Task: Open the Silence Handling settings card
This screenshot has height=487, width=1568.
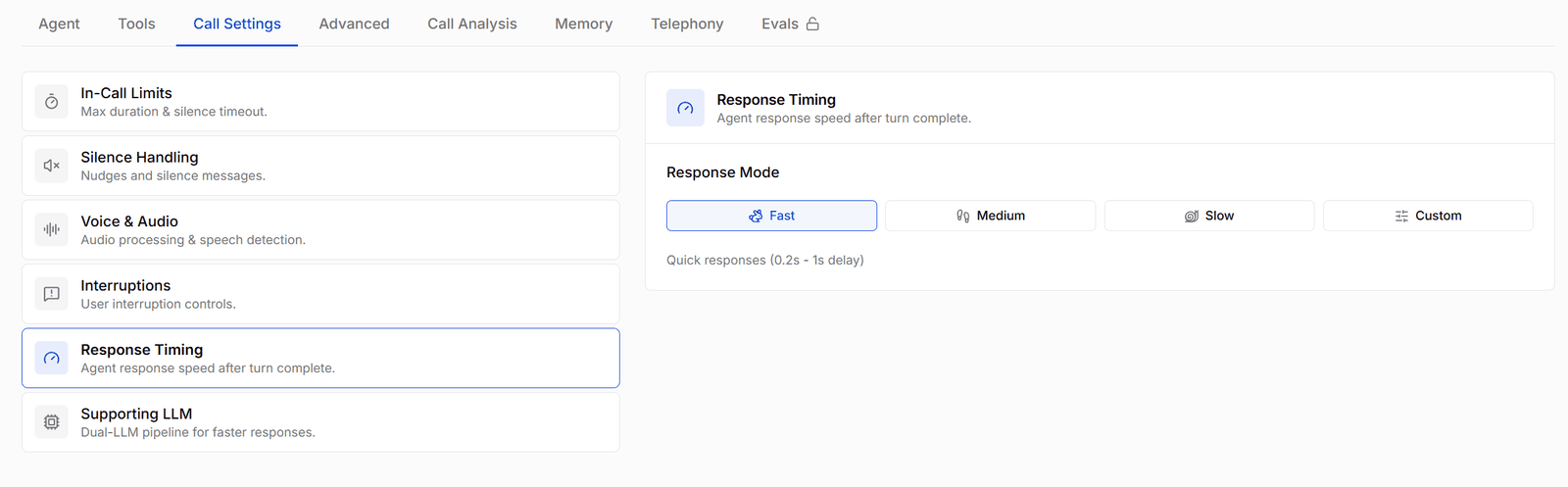Action: [320, 166]
